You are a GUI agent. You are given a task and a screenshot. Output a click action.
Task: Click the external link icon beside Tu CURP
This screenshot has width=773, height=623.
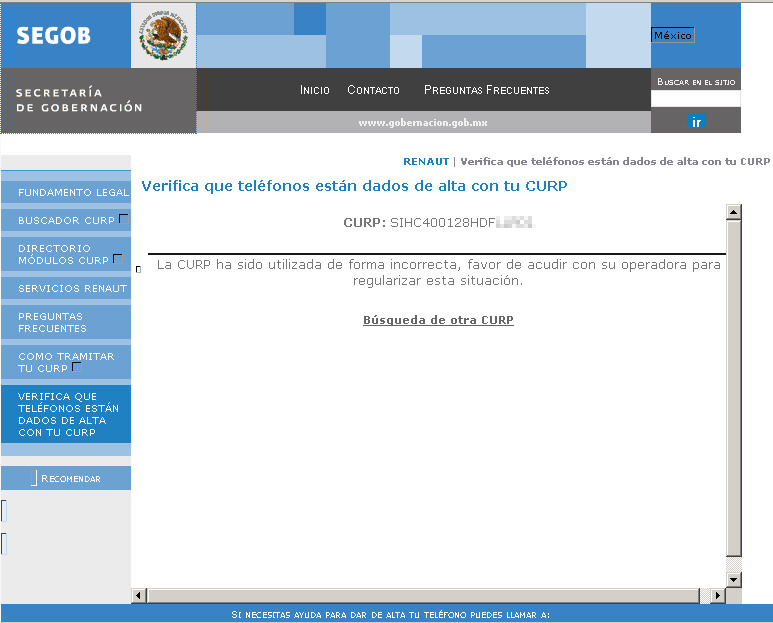(76, 367)
